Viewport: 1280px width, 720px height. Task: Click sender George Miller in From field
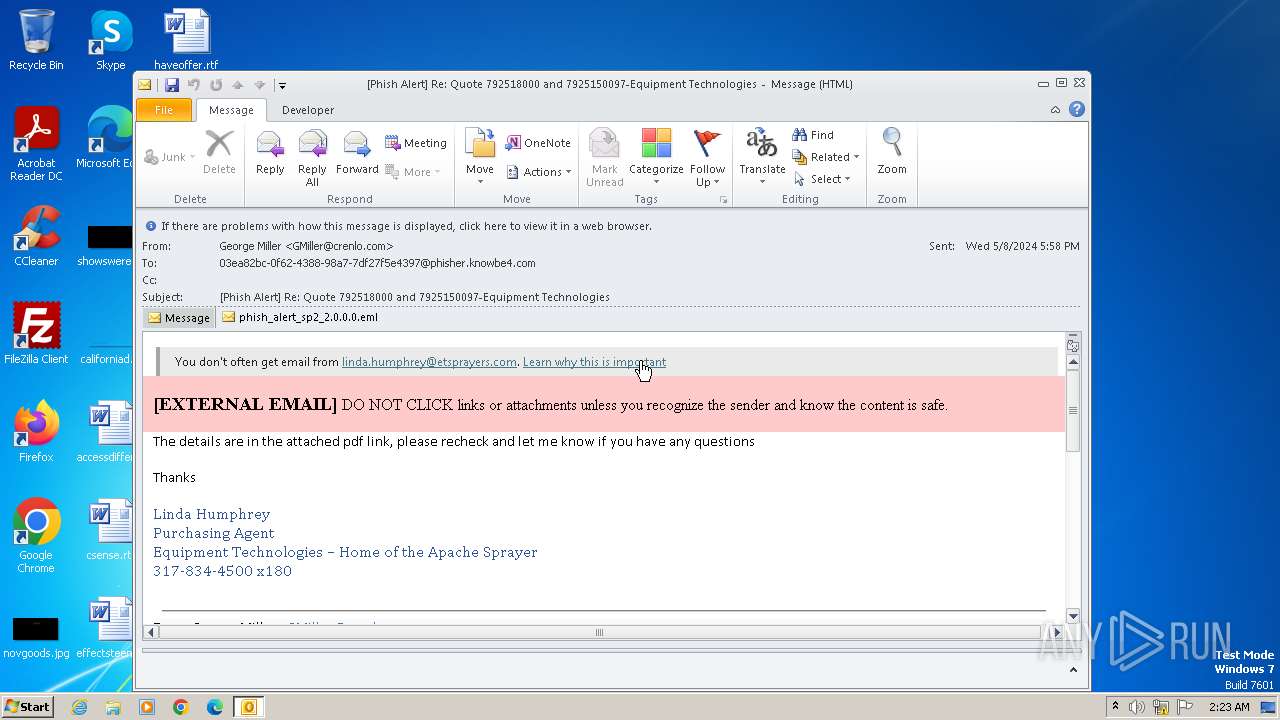click(x=306, y=246)
